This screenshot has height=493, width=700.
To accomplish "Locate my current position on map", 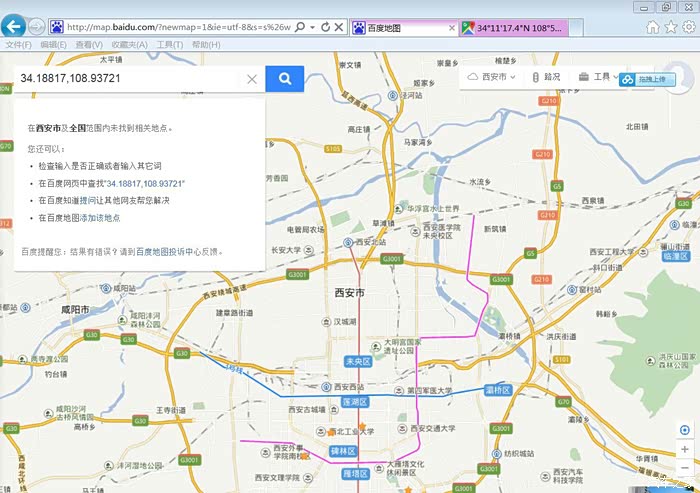I will [684, 429].
